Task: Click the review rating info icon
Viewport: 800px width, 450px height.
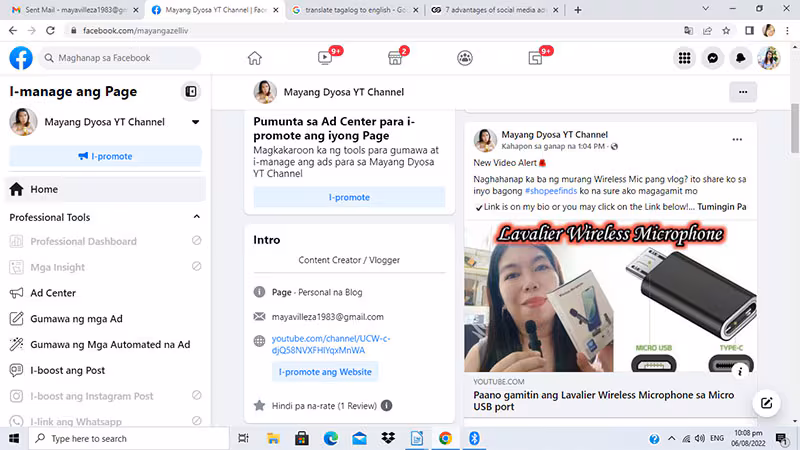Action: tap(387, 406)
